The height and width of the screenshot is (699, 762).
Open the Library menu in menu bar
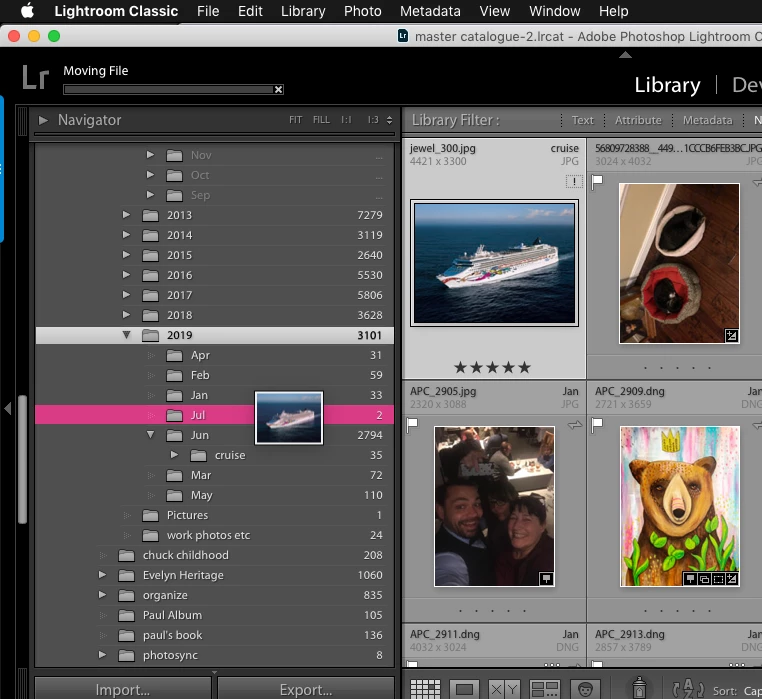pos(303,11)
